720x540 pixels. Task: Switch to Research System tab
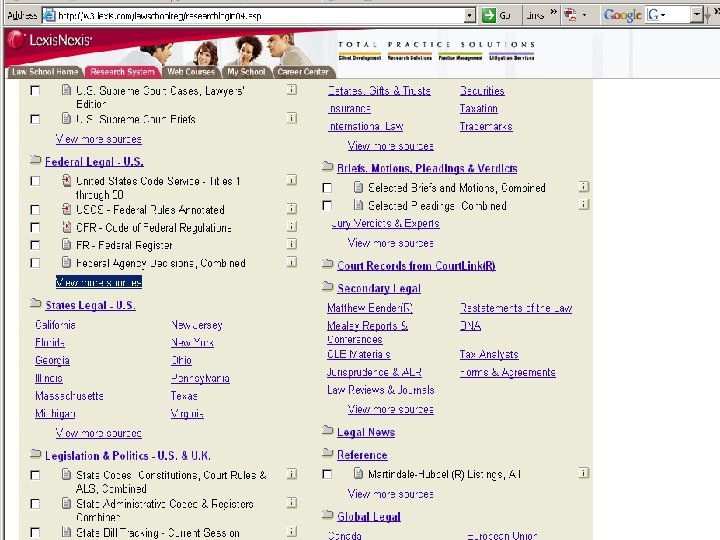122,72
